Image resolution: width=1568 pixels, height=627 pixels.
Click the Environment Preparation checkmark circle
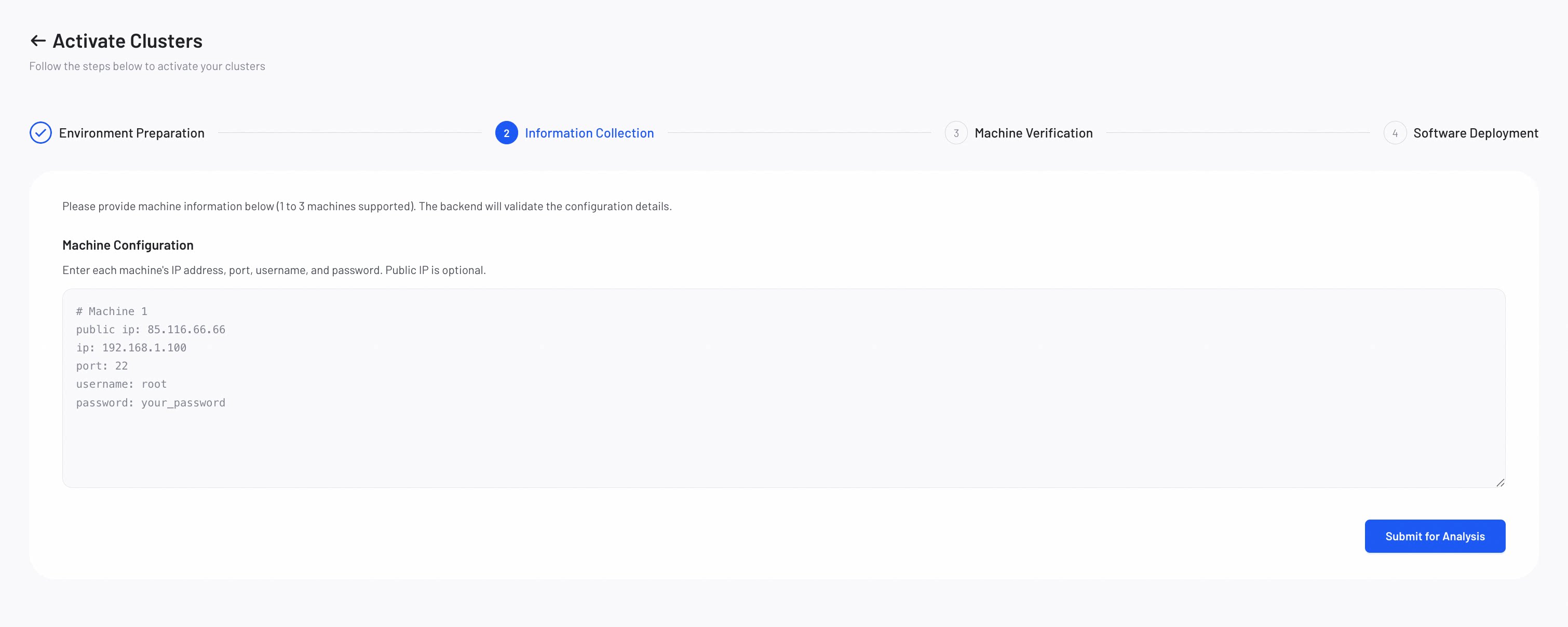click(41, 133)
